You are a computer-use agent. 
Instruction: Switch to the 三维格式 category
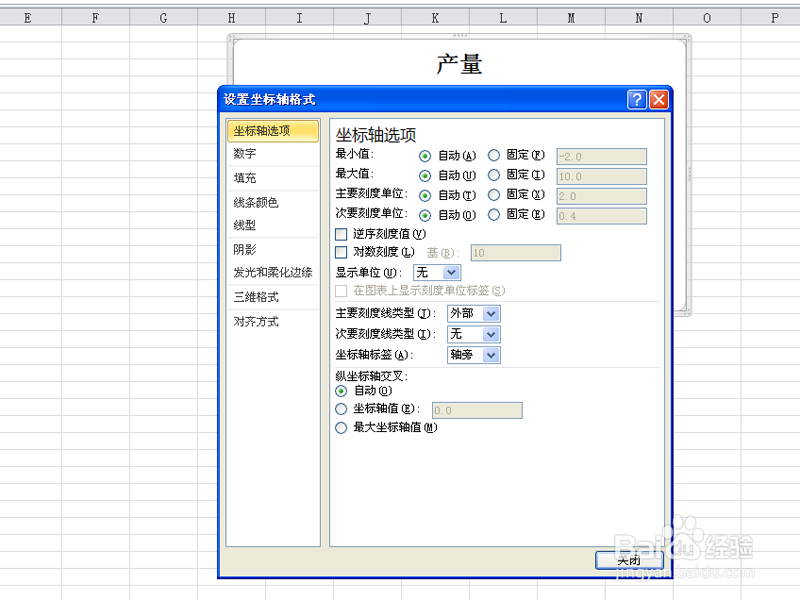(273, 297)
